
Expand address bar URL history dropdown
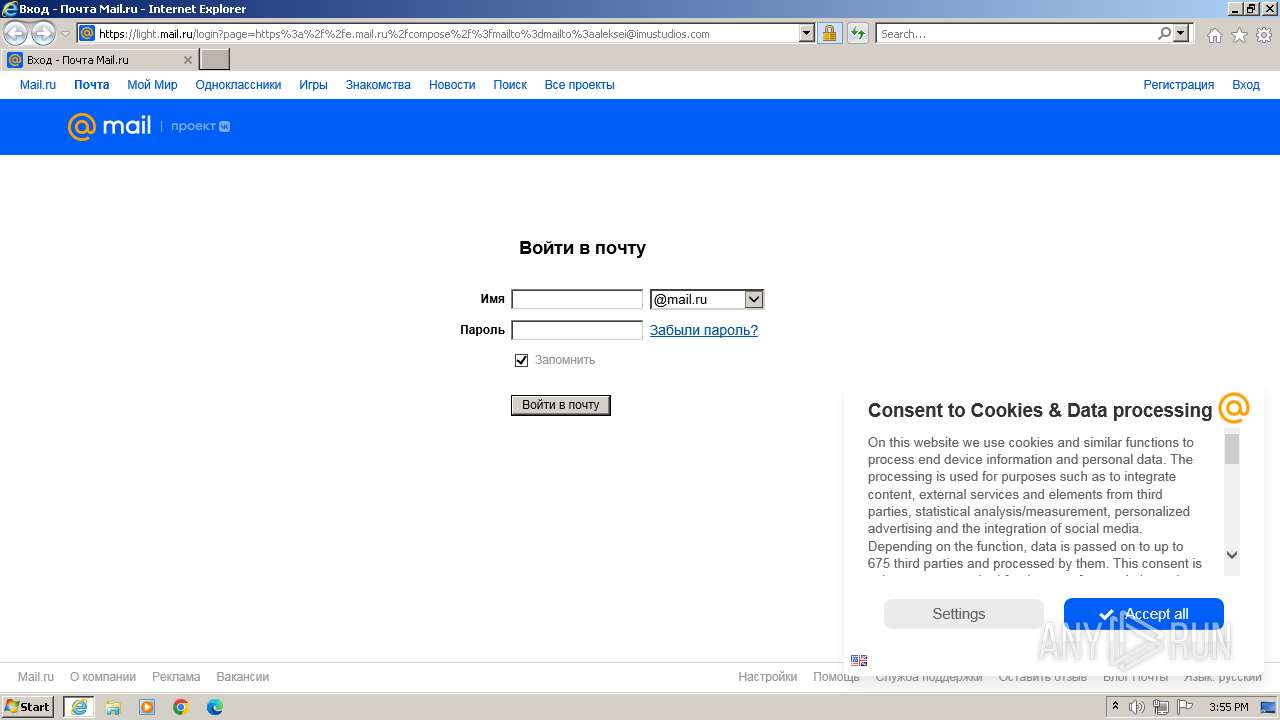pos(807,33)
